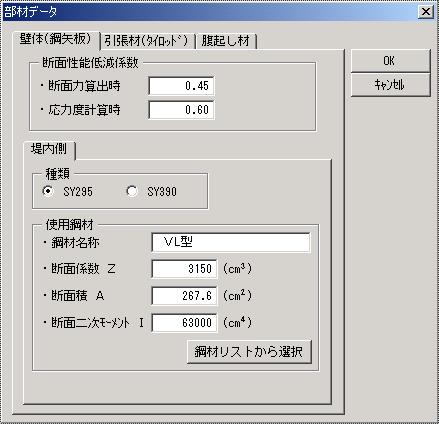
Task: Click the 鋼材名称 field showing VL型
Action: [231, 242]
